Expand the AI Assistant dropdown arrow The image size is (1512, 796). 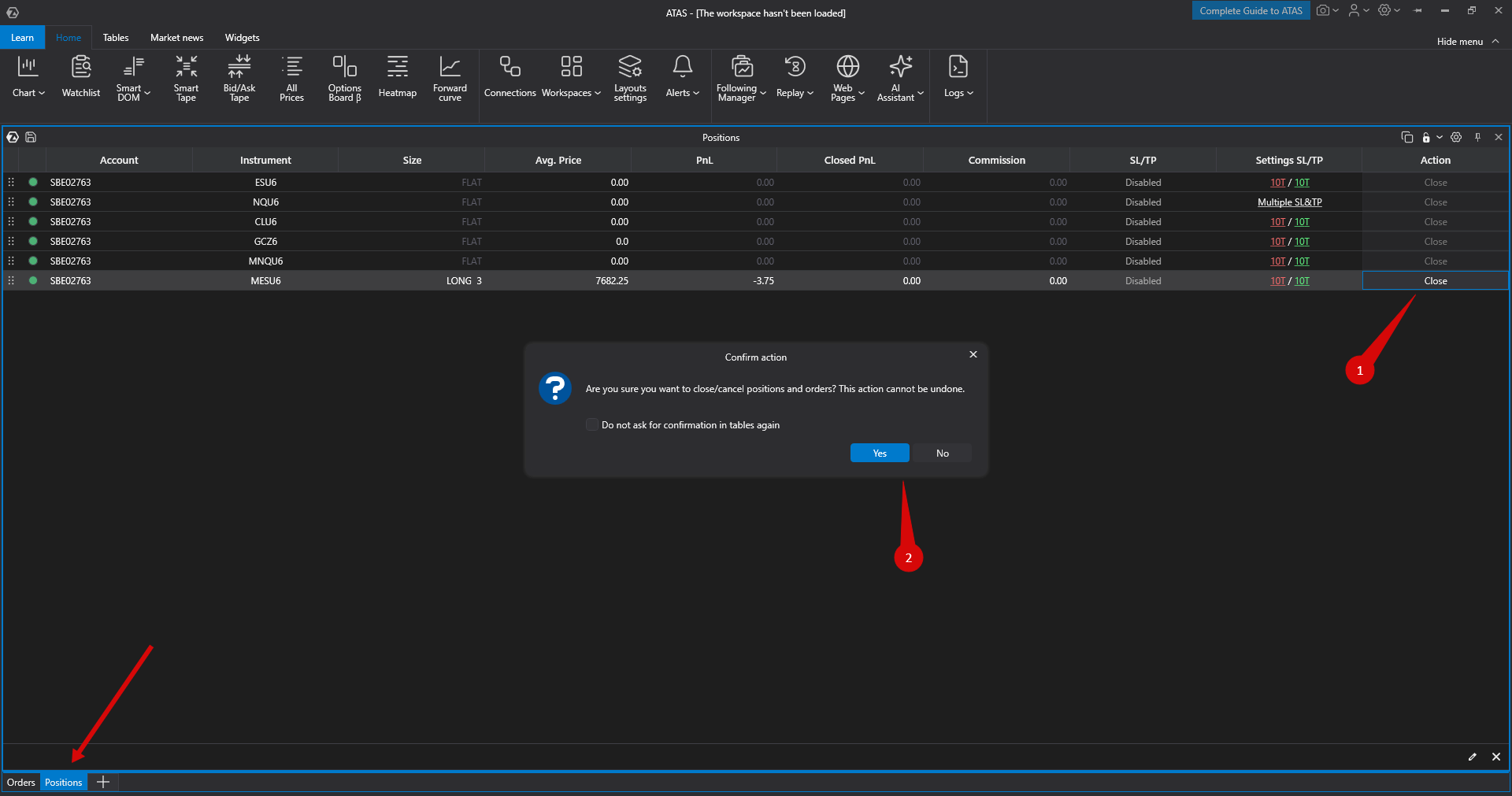click(921, 93)
